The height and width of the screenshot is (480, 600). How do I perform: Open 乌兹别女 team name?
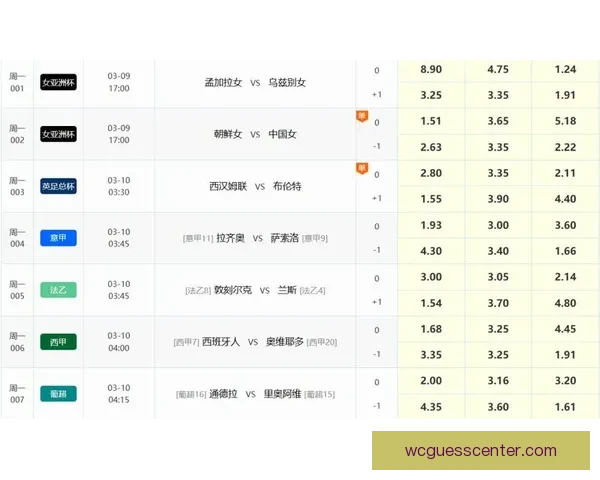pos(287,83)
